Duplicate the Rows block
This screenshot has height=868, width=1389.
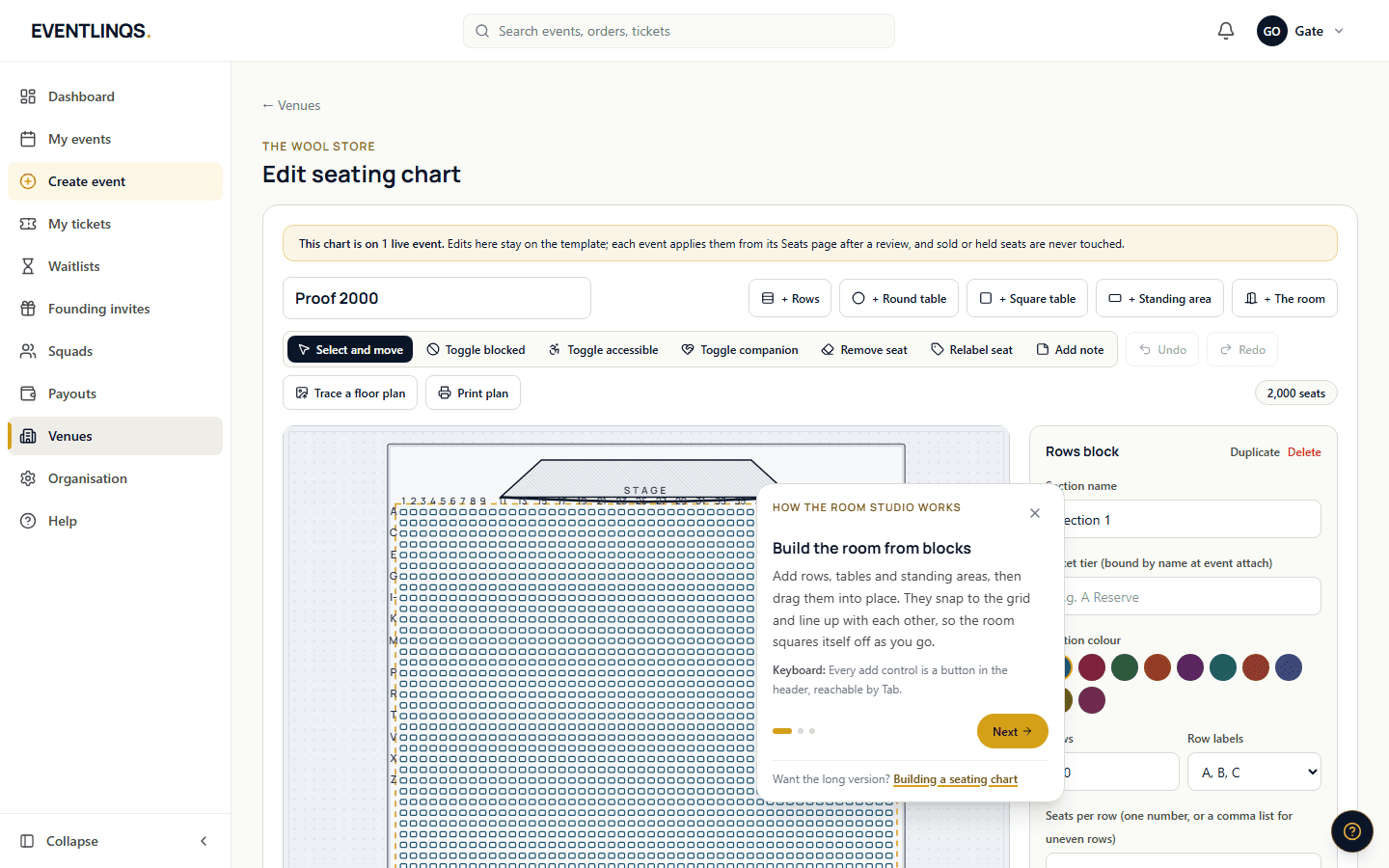tap(1255, 451)
